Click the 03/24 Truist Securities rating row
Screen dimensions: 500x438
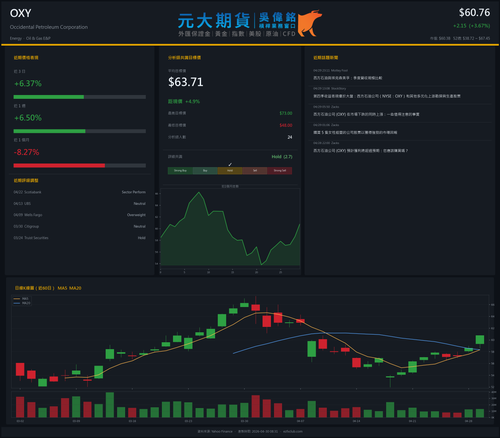tap(80, 238)
